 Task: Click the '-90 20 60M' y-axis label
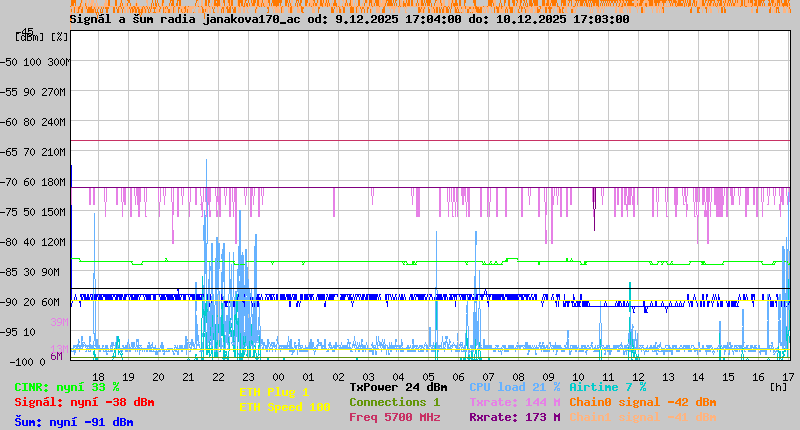[30, 302]
